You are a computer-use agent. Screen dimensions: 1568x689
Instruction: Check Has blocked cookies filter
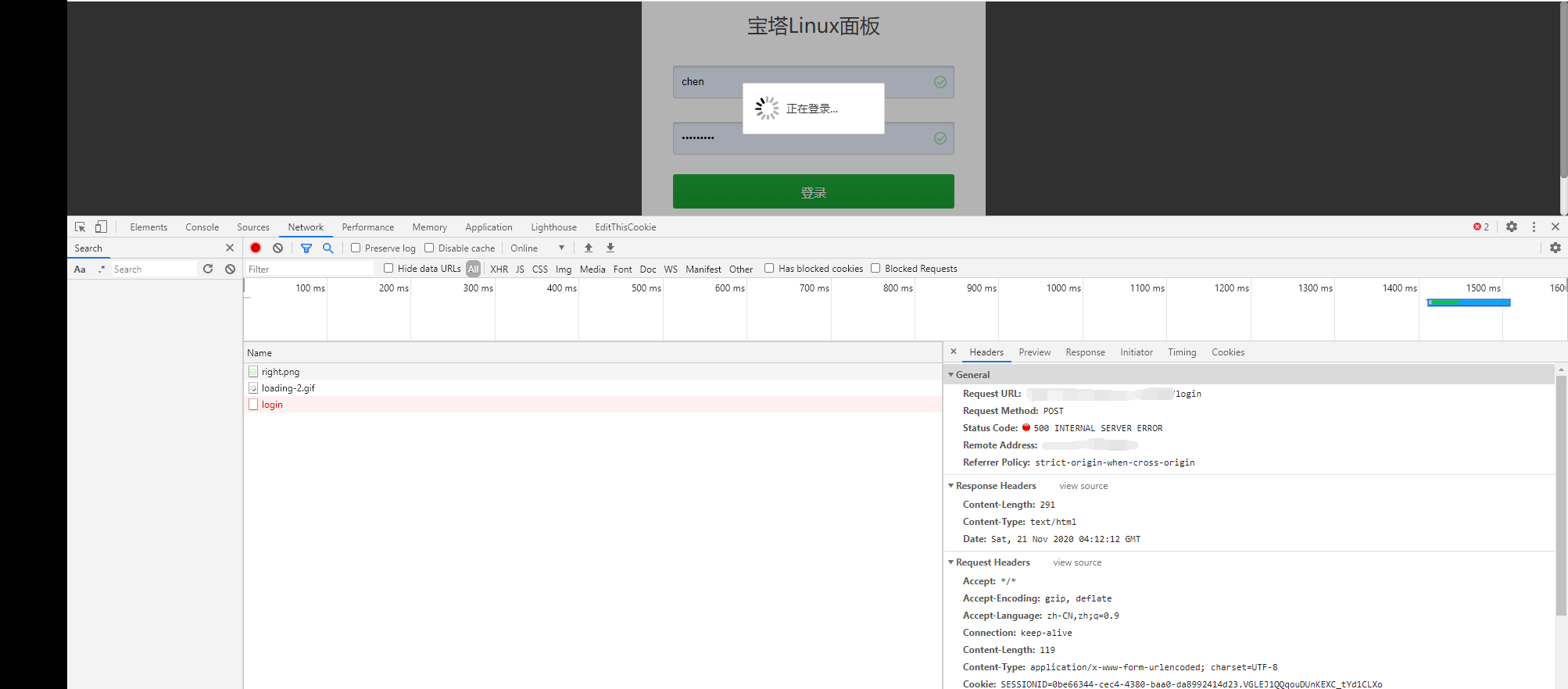pyautogui.click(x=769, y=268)
